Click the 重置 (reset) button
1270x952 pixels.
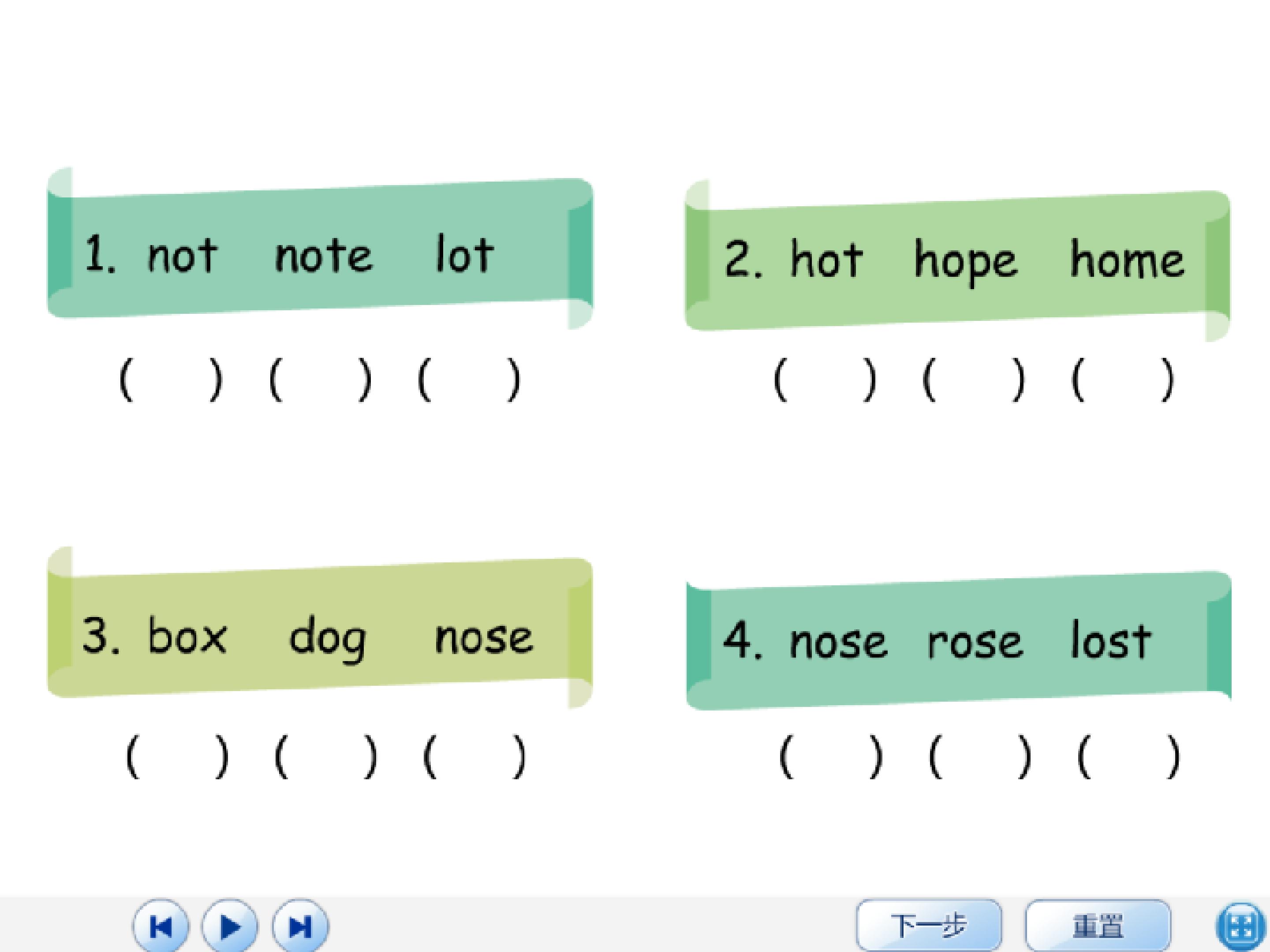pyautogui.click(x=1097, y=926)
